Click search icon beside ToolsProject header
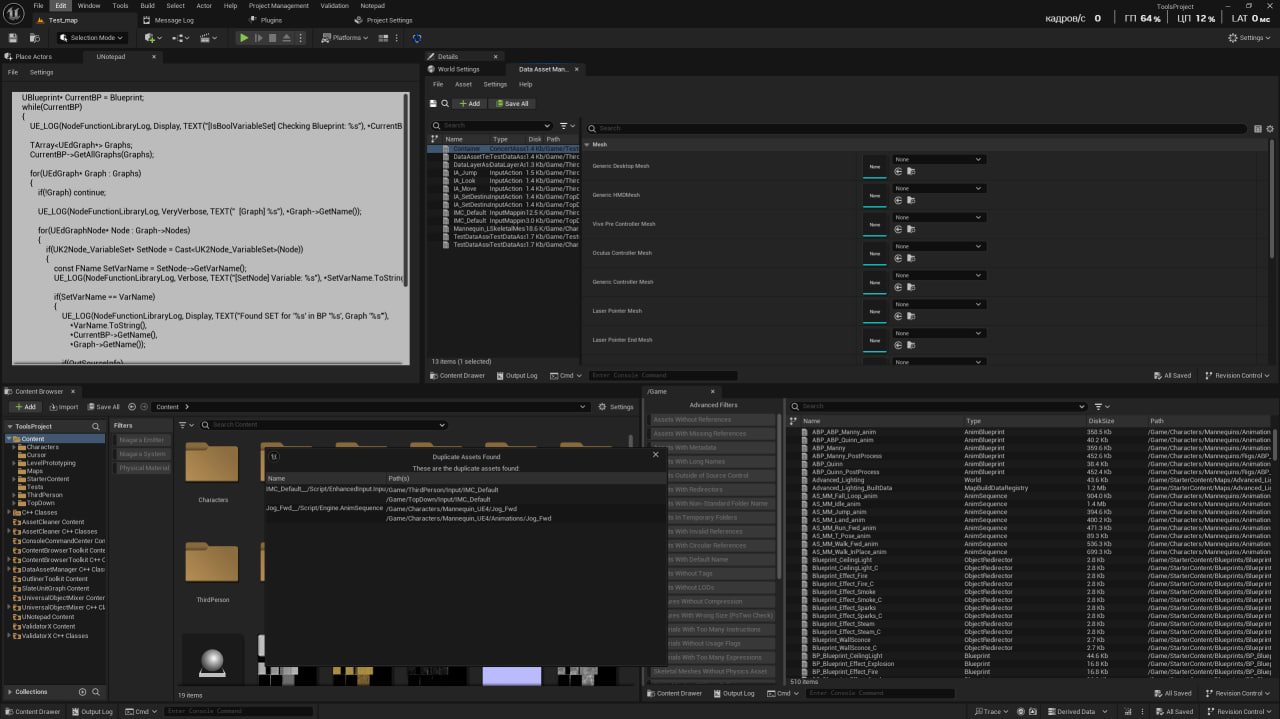 pyautogui.click(x=98, y=426)
